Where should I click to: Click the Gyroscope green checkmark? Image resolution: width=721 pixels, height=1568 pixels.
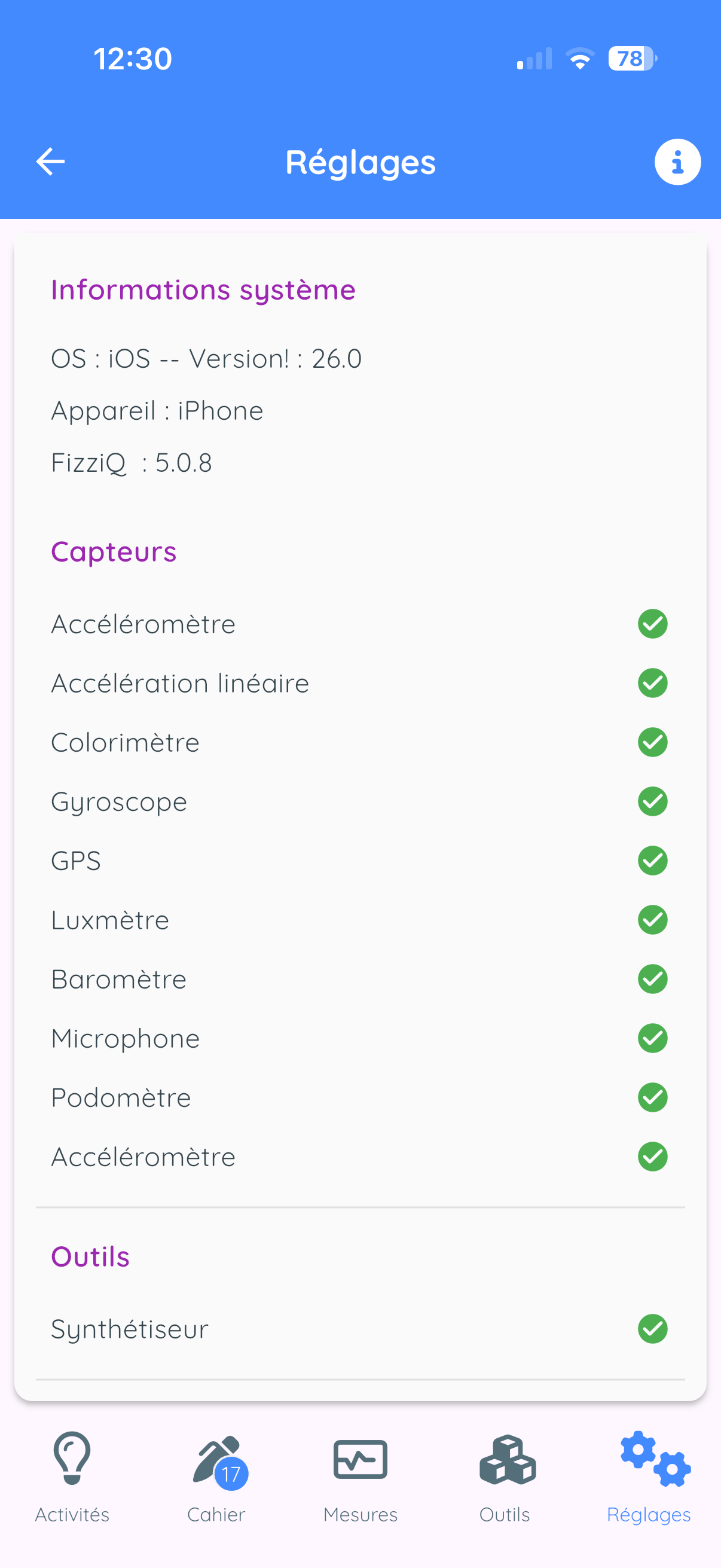pos(652,801)
